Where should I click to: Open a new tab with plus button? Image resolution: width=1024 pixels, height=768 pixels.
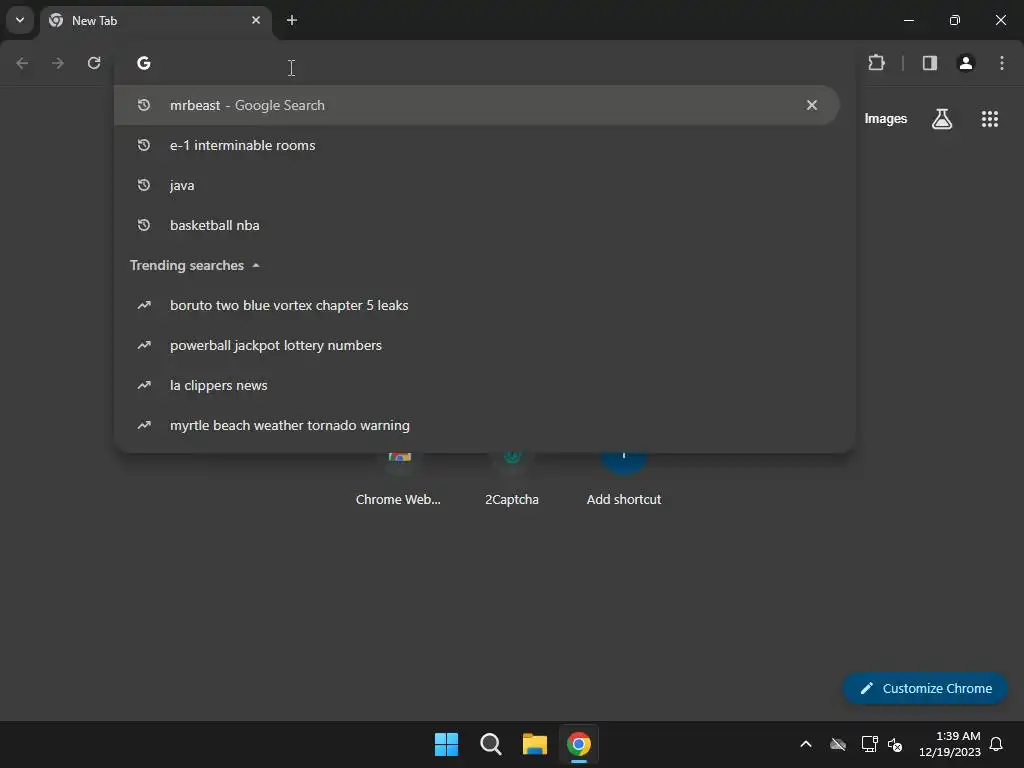point(292,20)
